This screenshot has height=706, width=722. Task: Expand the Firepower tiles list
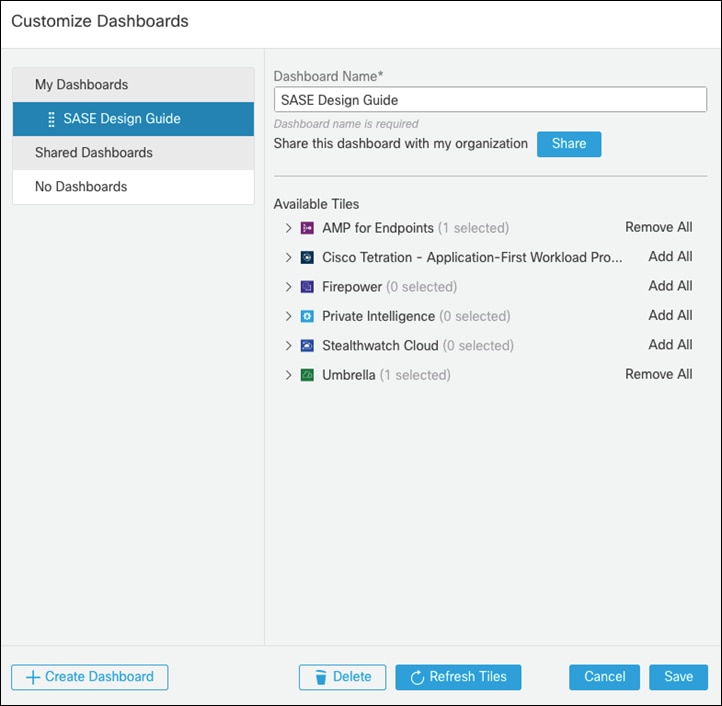click(x=288, y=287)
